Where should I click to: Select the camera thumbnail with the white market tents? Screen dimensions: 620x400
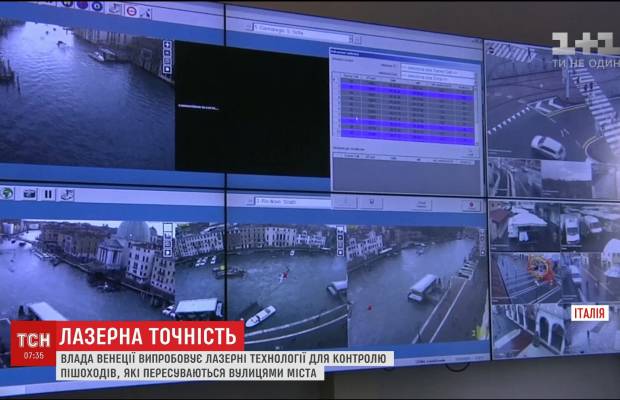click(524, 226)
